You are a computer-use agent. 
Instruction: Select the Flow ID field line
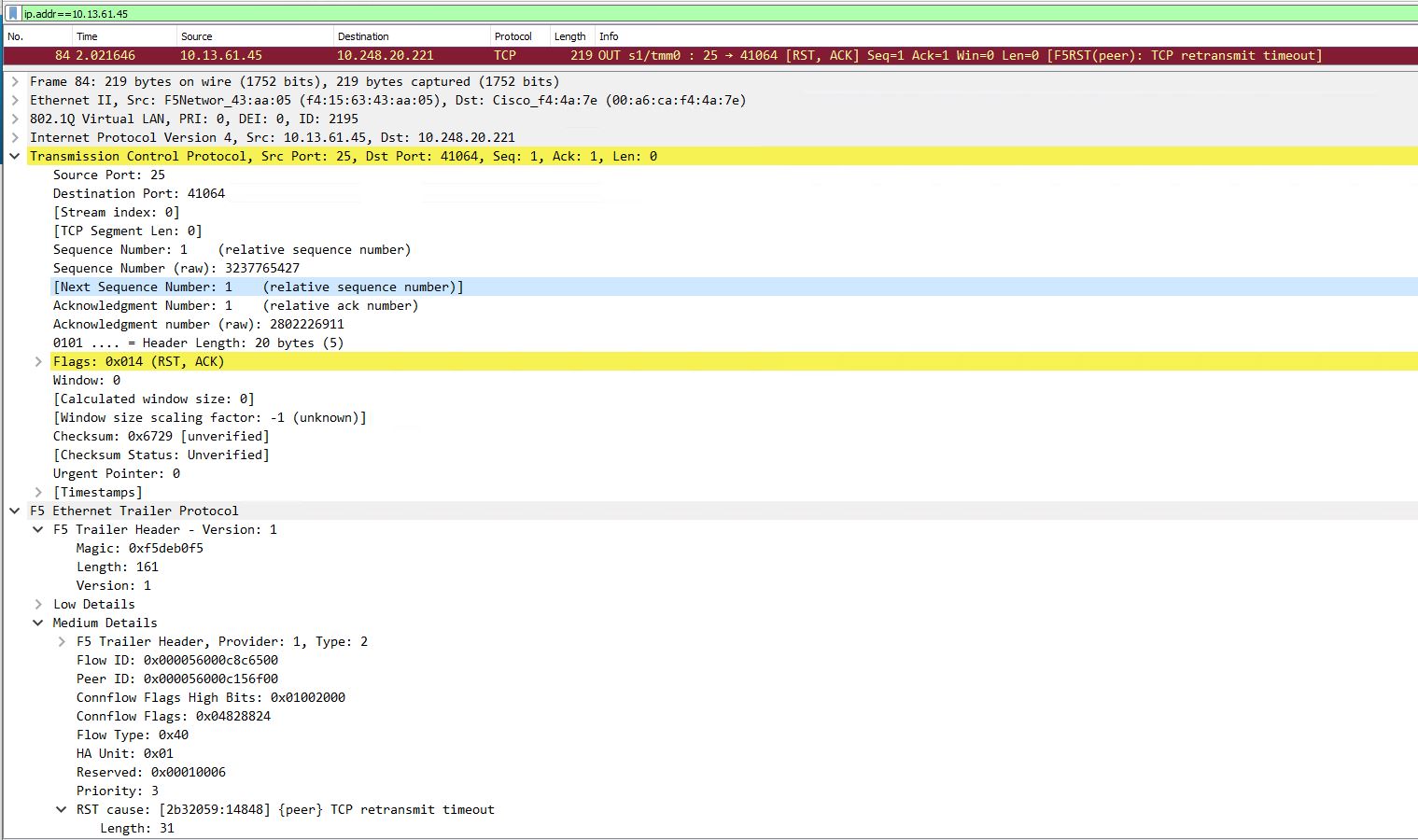[x=176, y=661]
